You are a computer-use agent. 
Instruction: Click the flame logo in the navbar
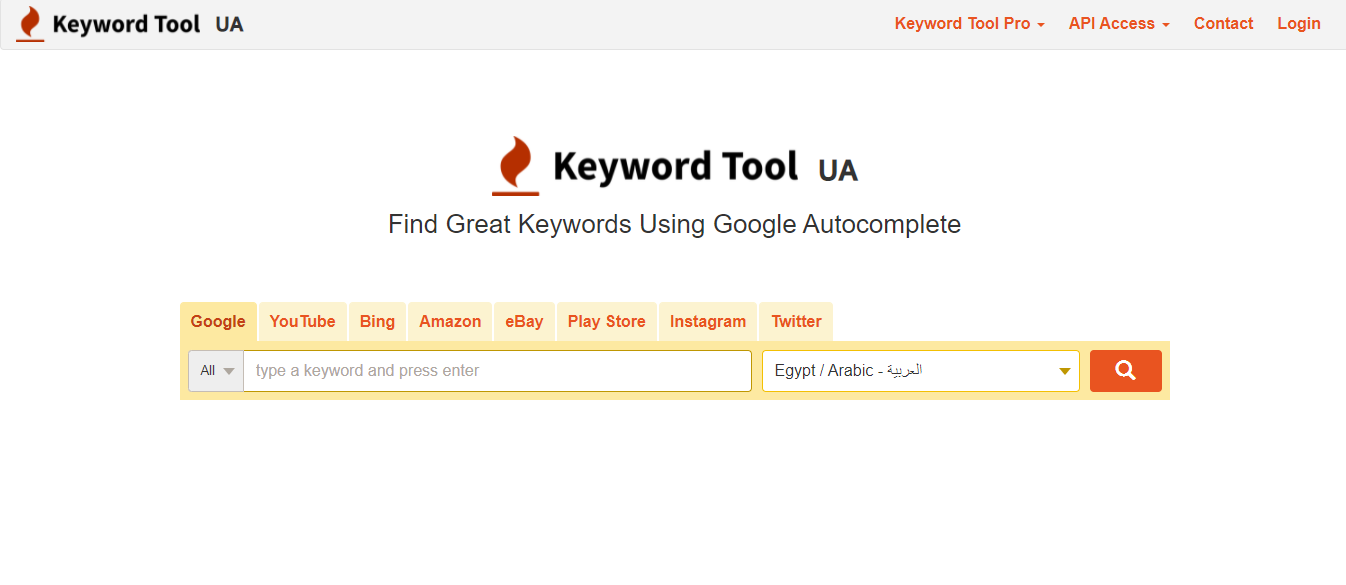pyautogui.click(x=31, y=24)
